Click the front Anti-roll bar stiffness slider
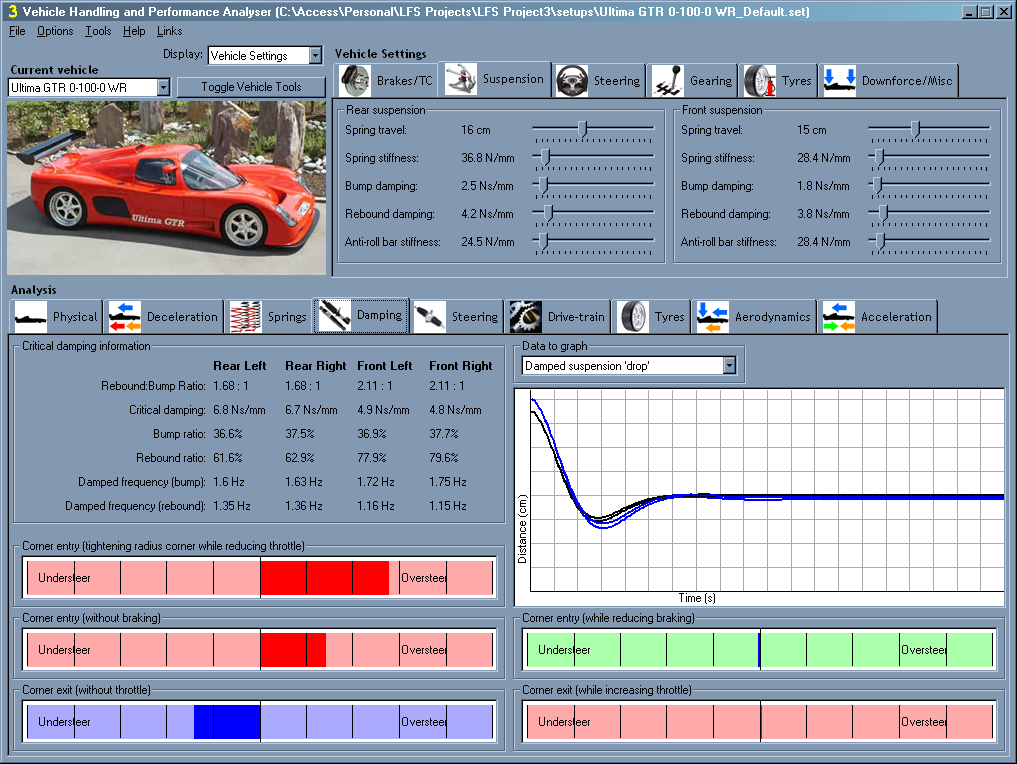 point(880,241)
